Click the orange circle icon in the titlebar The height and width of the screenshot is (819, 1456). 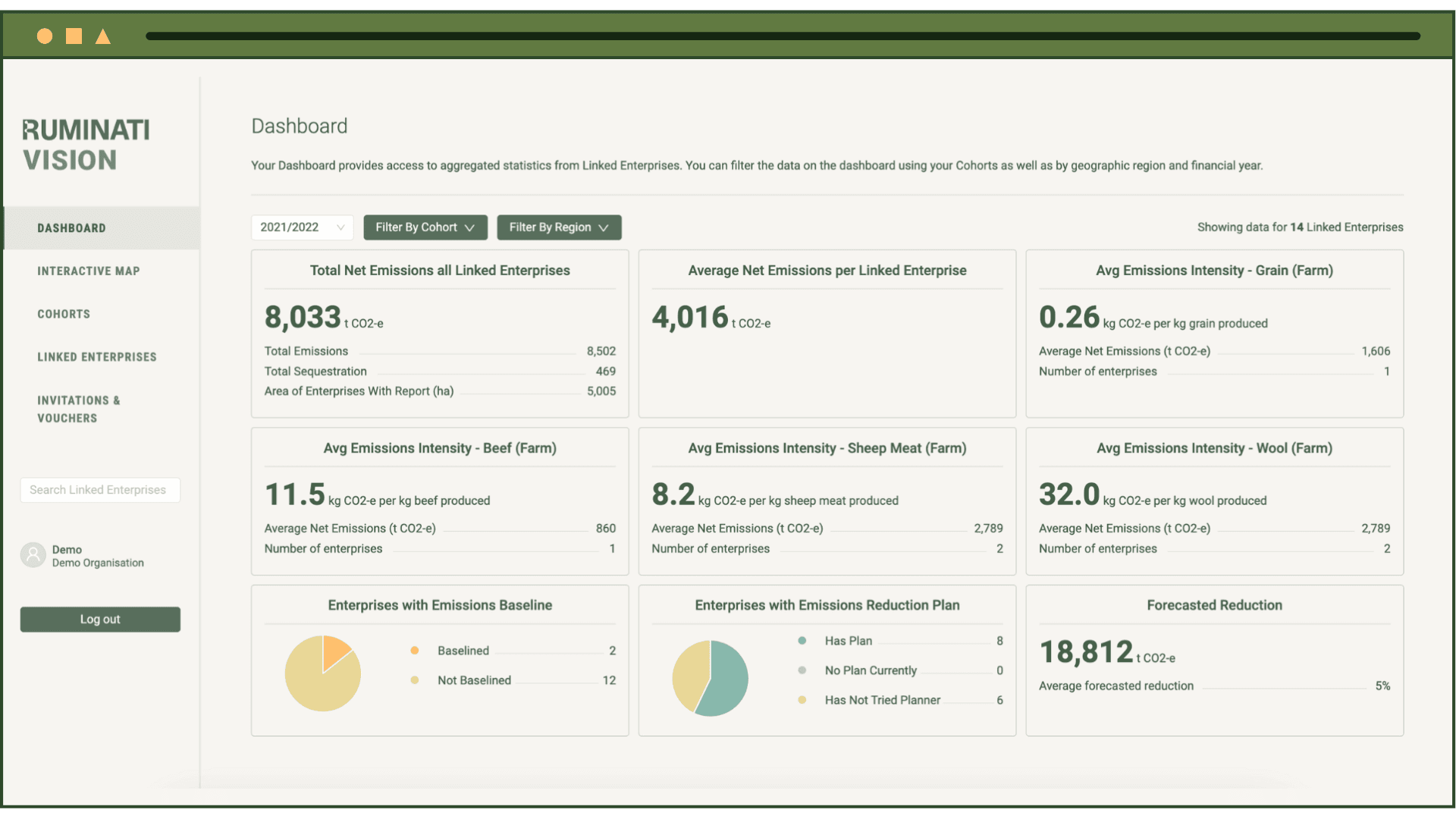(44, 36)
